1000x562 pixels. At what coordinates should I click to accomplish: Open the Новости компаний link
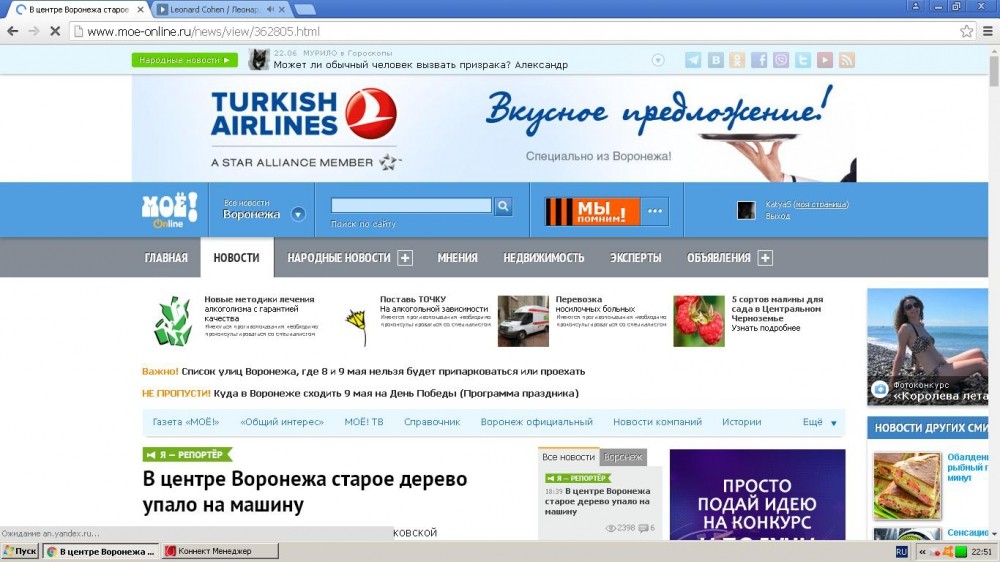658,422
